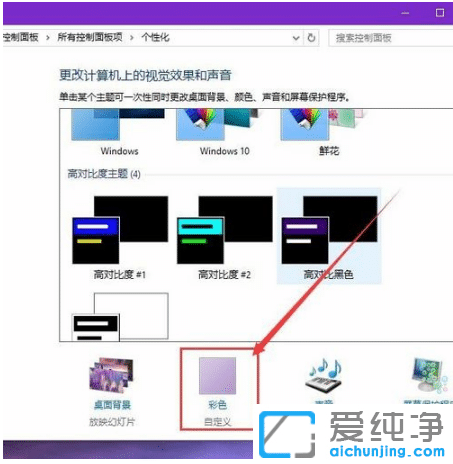Select the Windows 10 theme thumbnail

[x=218, y=125]
